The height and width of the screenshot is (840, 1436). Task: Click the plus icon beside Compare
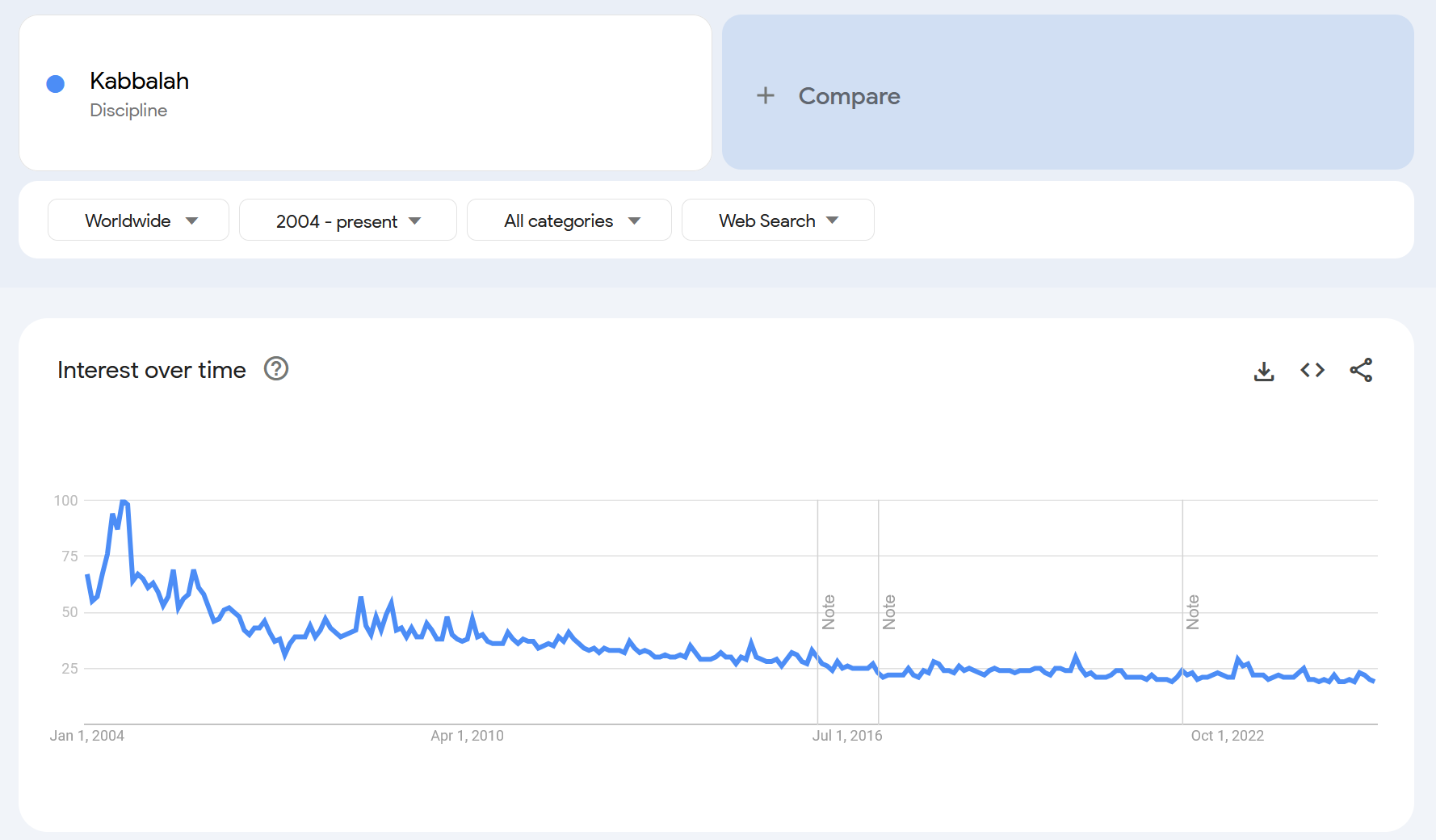[765, 96]
